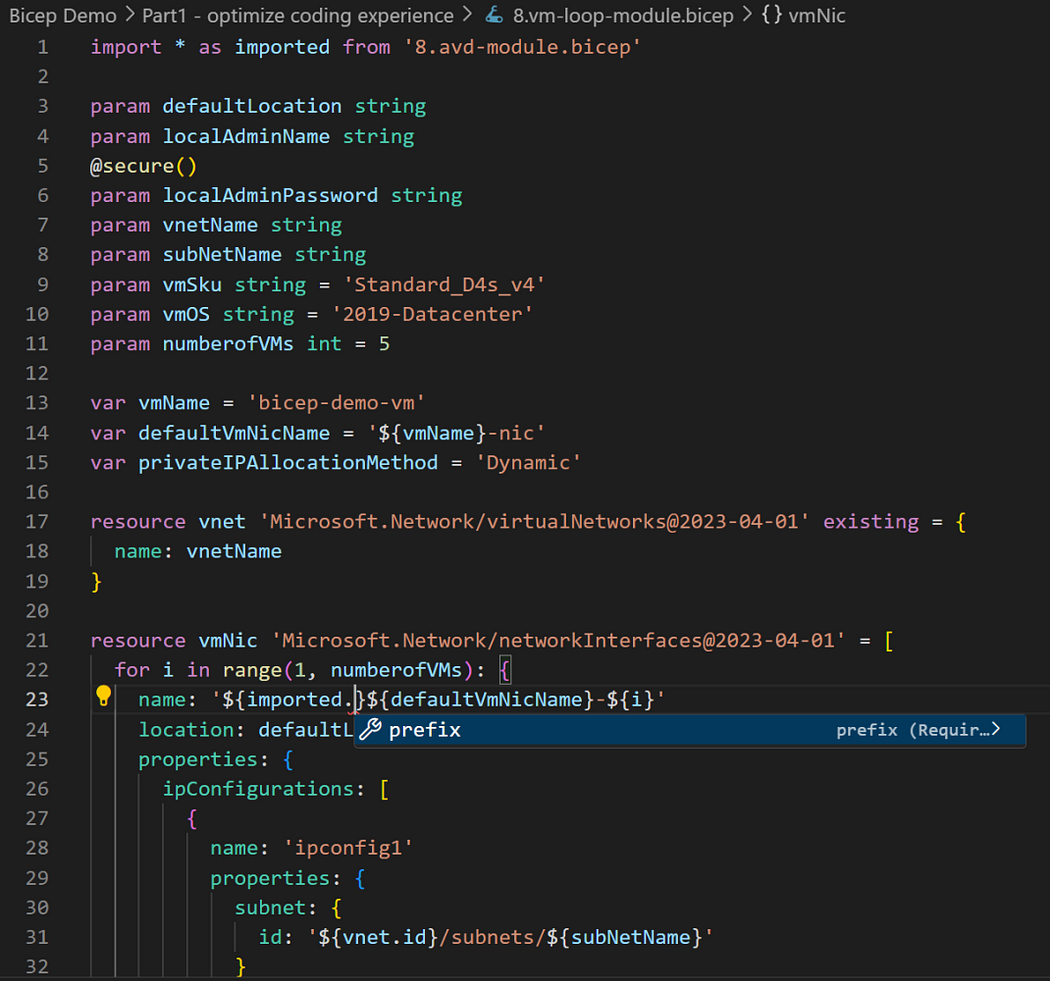Click the defaultLocation parameter name on line 3
Viewport: 1050px width, 981px height.
tap(252, 106)
